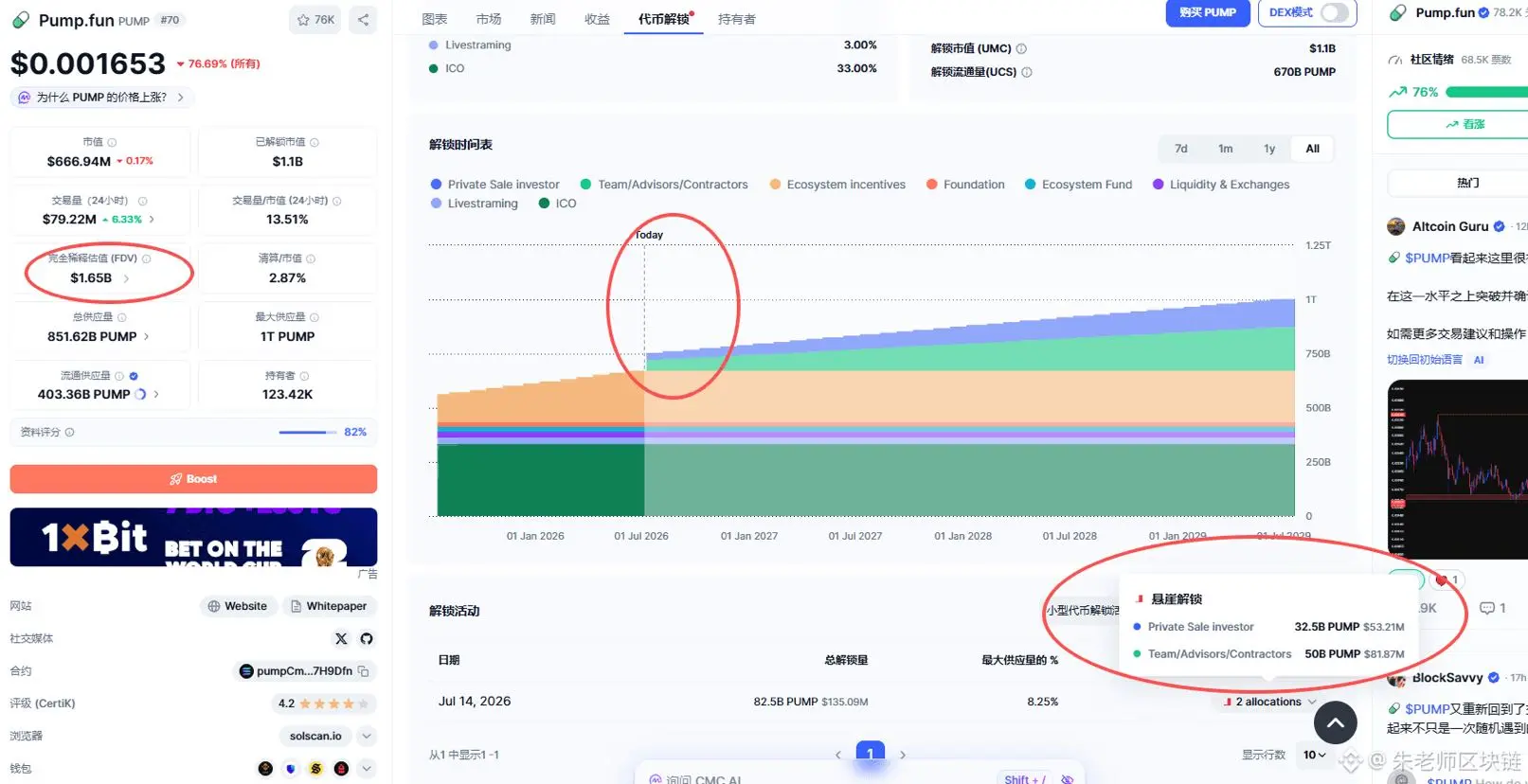This screenshot has height=784, width=1528.
Task: Open the rows-per-page 10 dropdown
Action: tap(1315, 755)
